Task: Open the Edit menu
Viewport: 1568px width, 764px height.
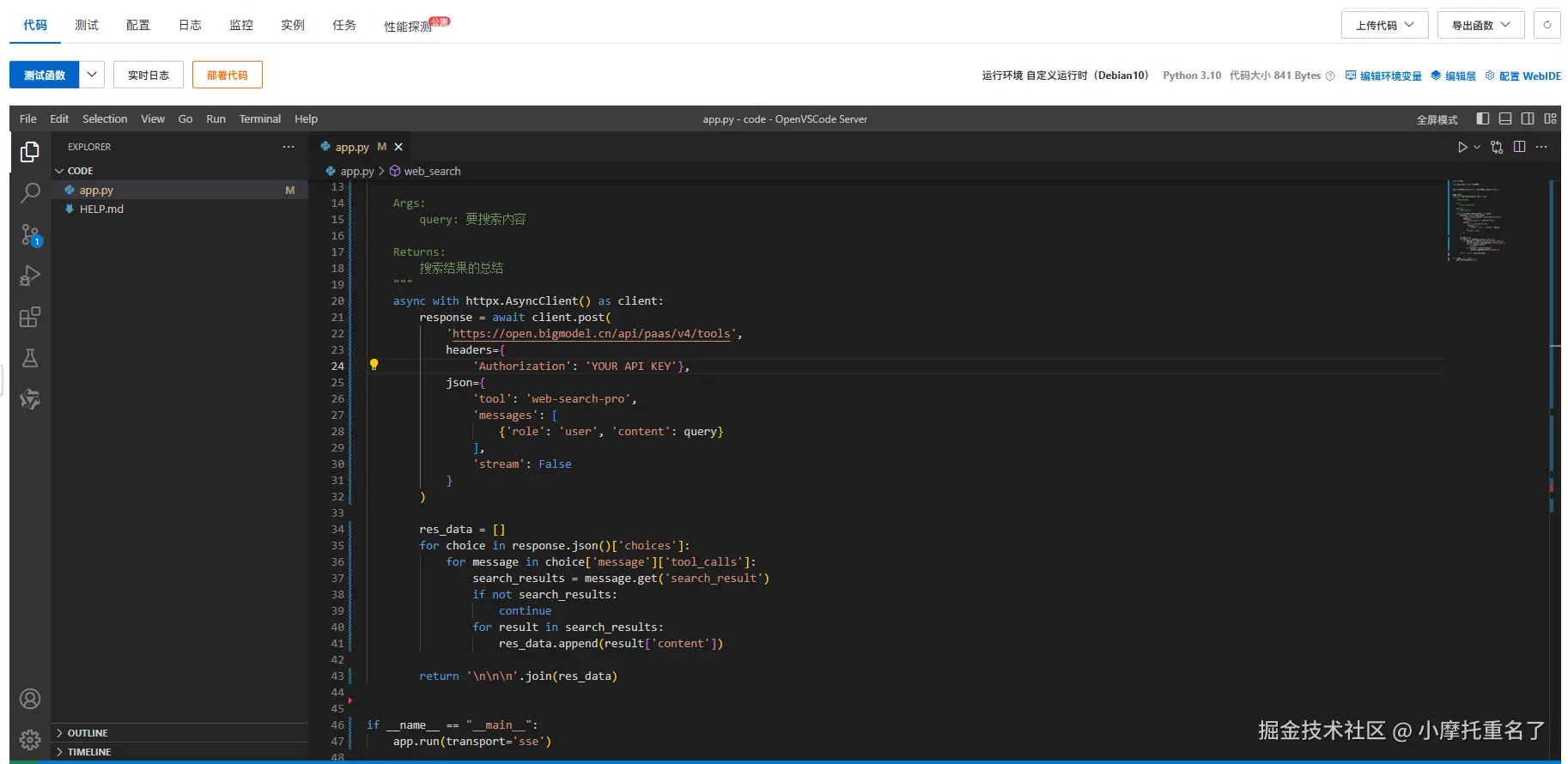Action: coord(59,118)
